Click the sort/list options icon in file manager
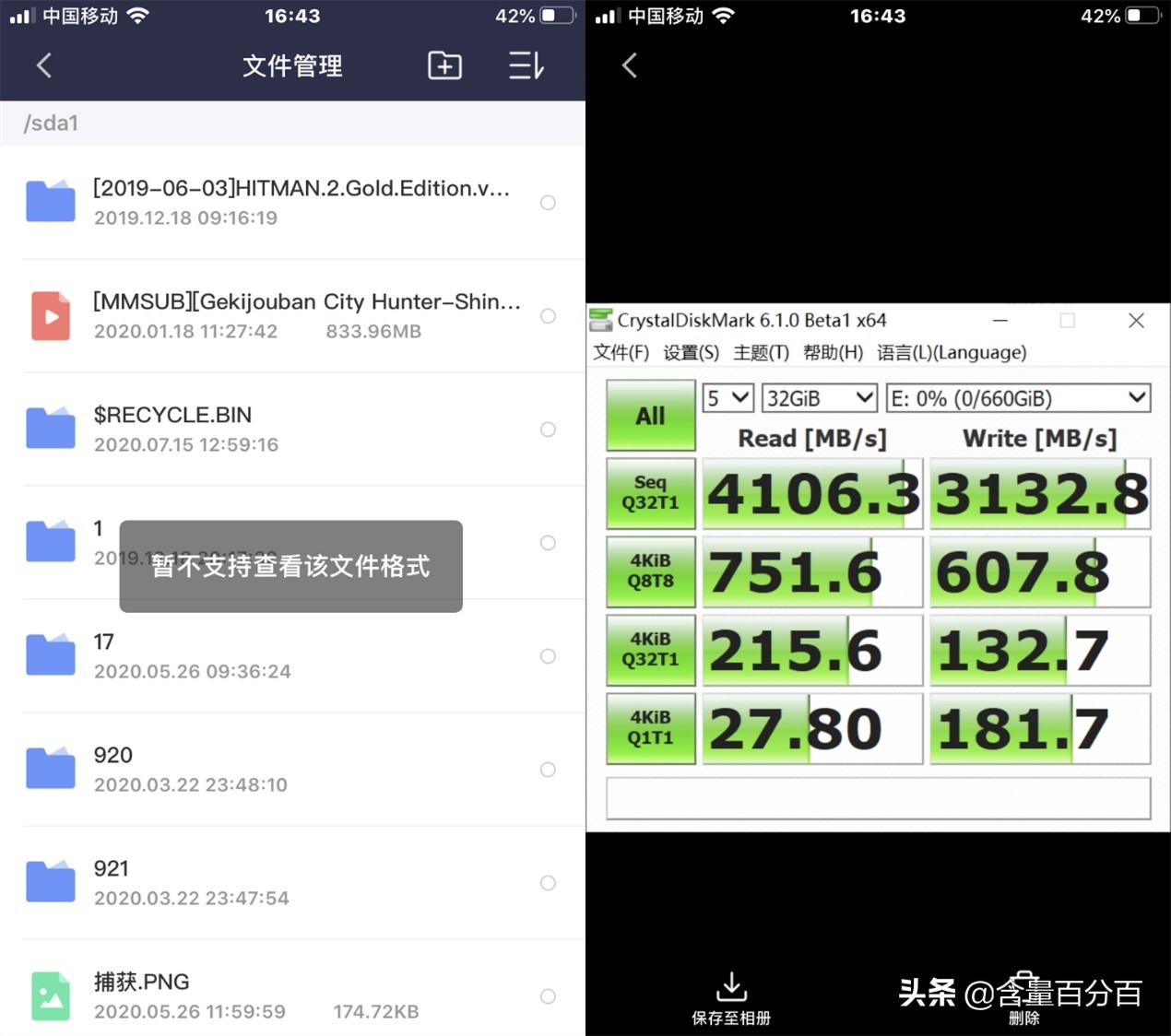The width and height of the screenshot is (1171, 1036). (x=525, y=65)
